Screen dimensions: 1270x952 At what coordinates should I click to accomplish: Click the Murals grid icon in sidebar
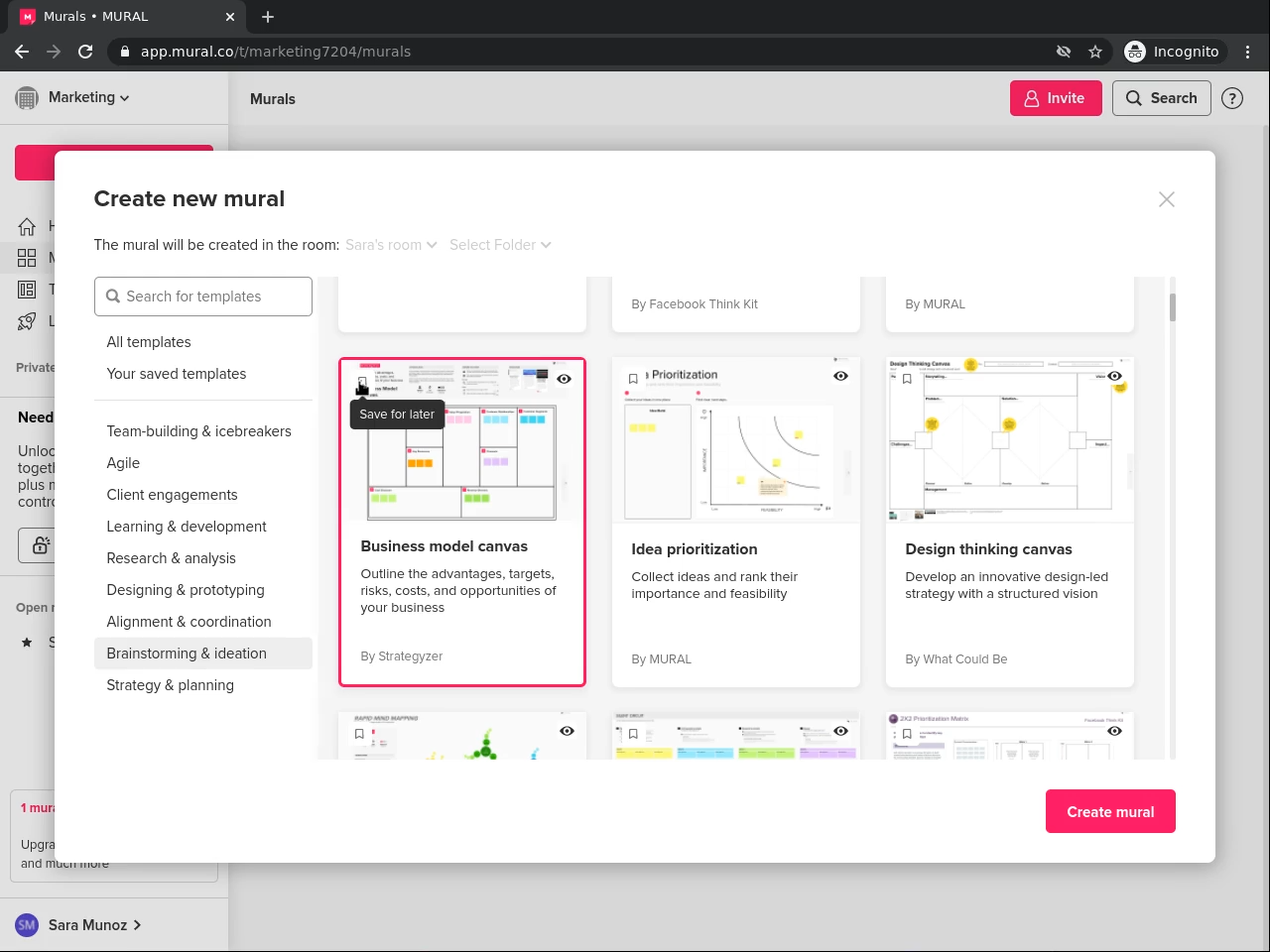pyautogui.click(x=27, y=258)
